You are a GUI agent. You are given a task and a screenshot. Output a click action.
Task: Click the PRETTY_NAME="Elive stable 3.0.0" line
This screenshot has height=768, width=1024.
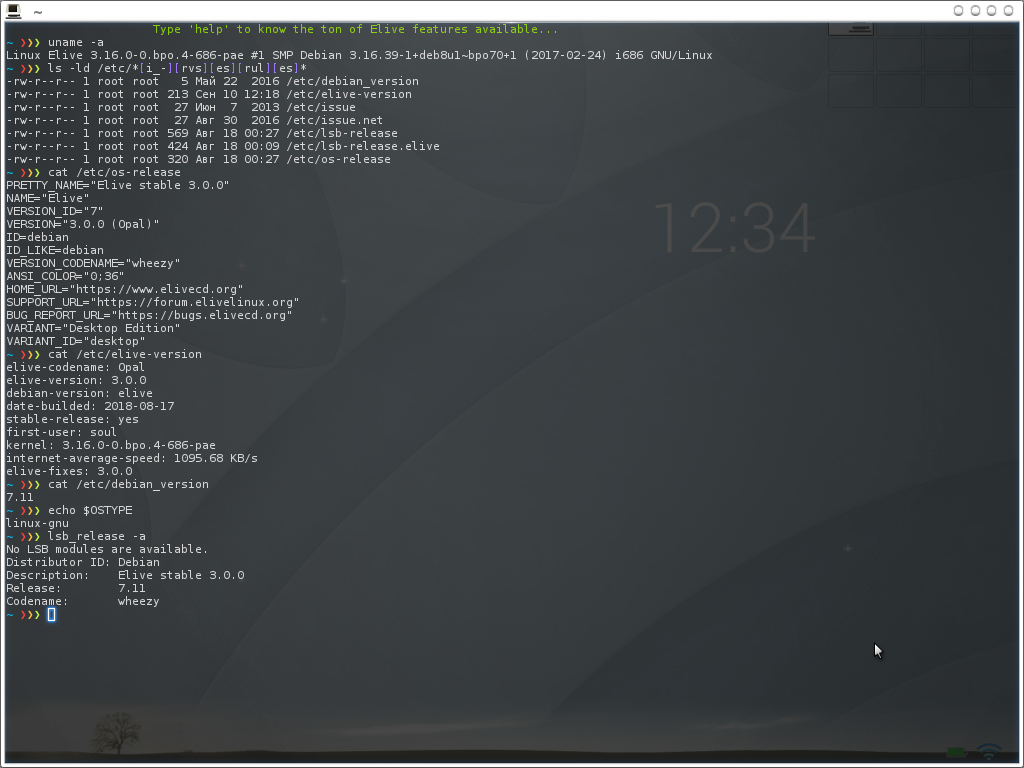tap(118, 185)
